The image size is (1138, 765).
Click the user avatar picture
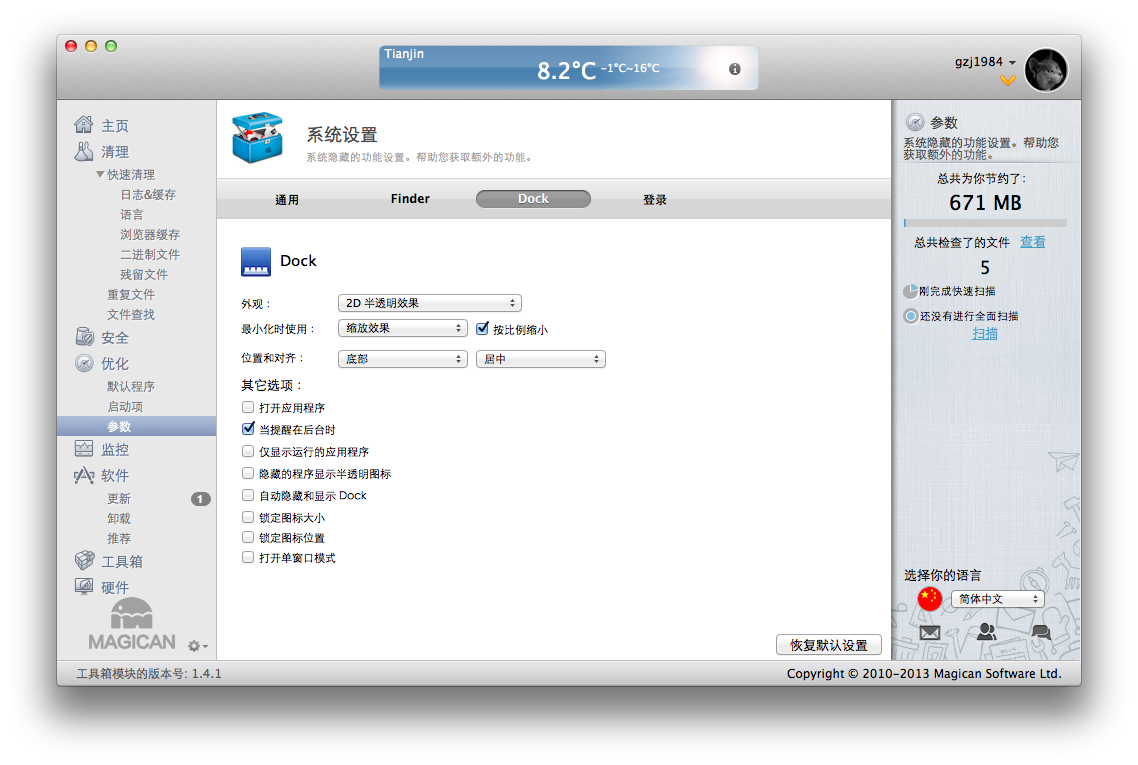[x=1046, y=70]
